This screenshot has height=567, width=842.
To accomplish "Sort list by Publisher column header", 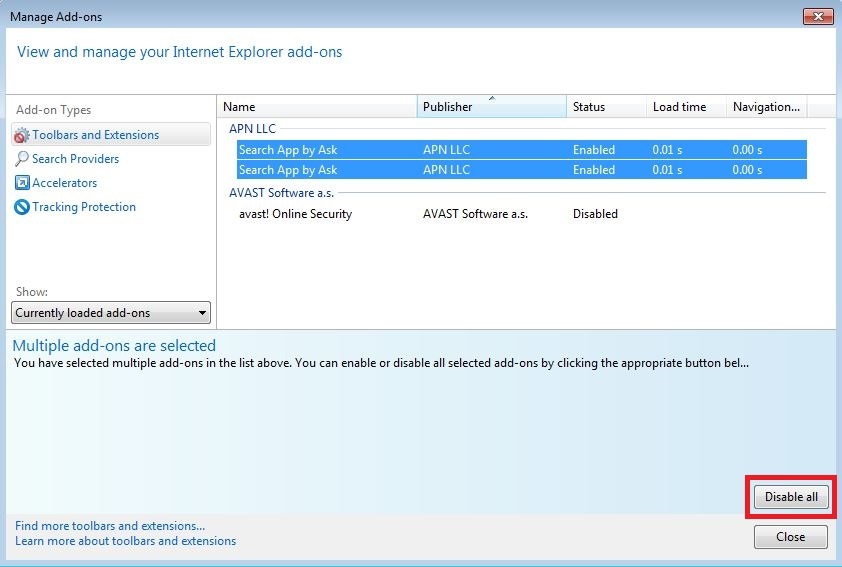I will pos(491,107).
